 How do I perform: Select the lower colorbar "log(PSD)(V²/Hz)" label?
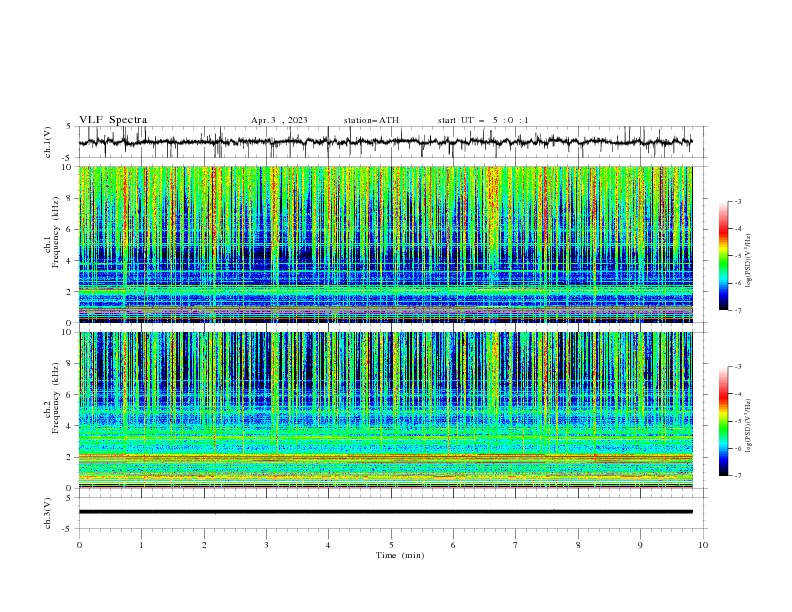pos(748,425)
